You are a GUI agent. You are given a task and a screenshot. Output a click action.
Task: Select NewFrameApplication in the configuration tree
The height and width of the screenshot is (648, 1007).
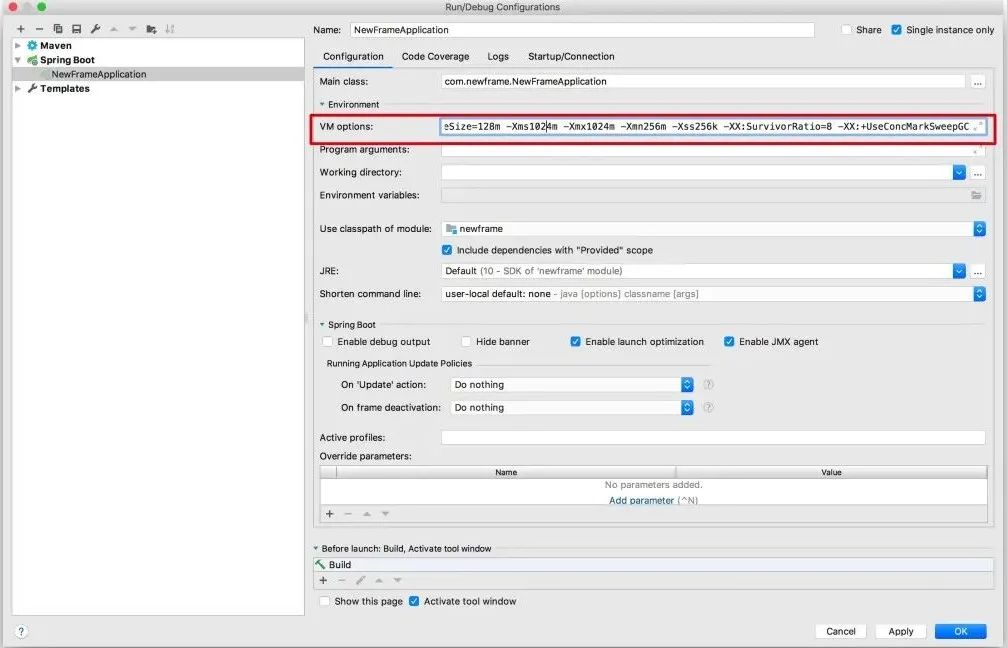coord(99,74)
